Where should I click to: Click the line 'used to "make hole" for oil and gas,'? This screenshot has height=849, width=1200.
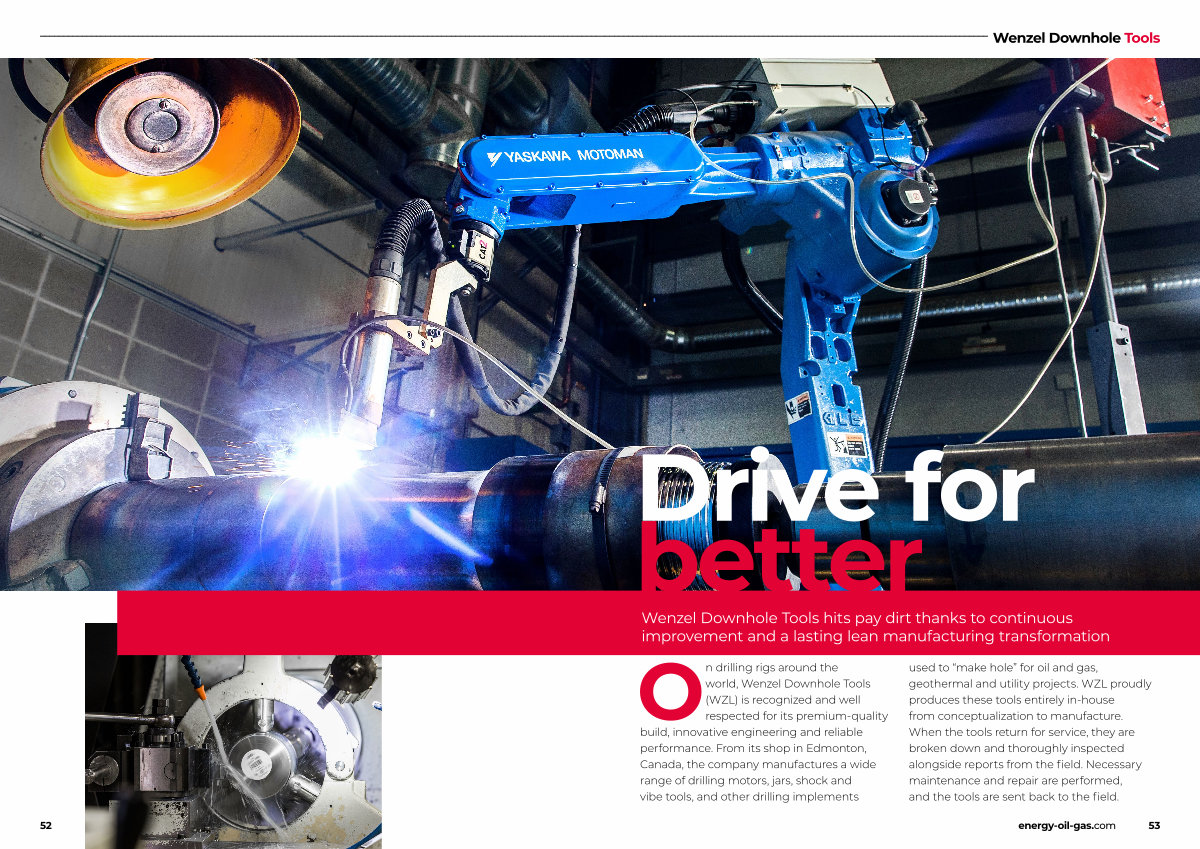pos(1005,667)
